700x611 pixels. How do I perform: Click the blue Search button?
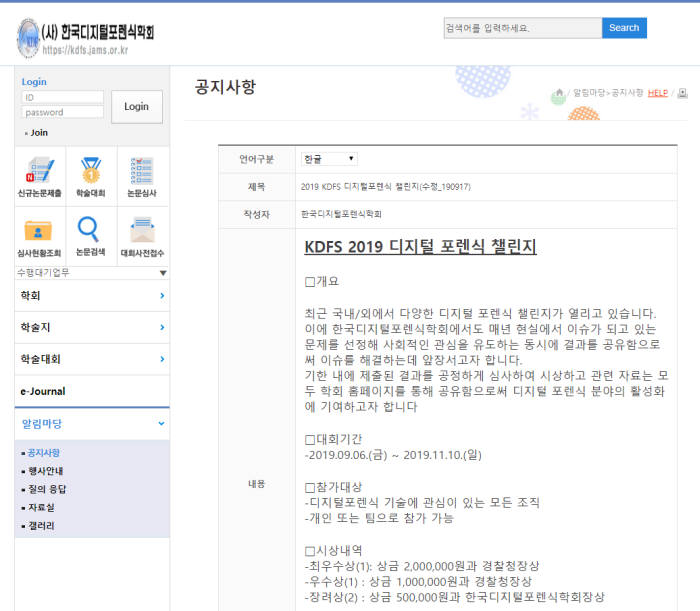624,28
